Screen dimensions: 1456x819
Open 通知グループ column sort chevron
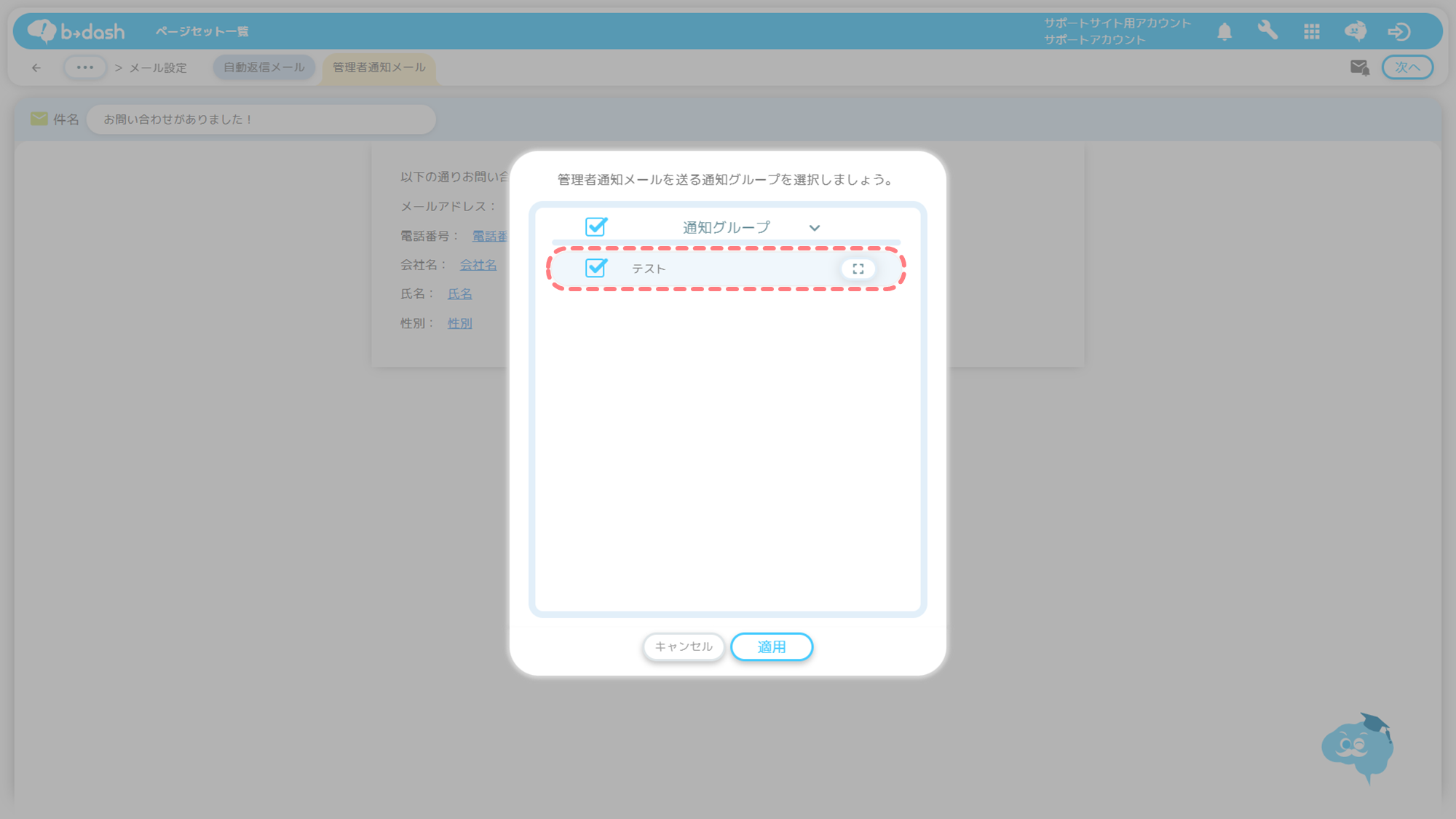pos(815,228)
